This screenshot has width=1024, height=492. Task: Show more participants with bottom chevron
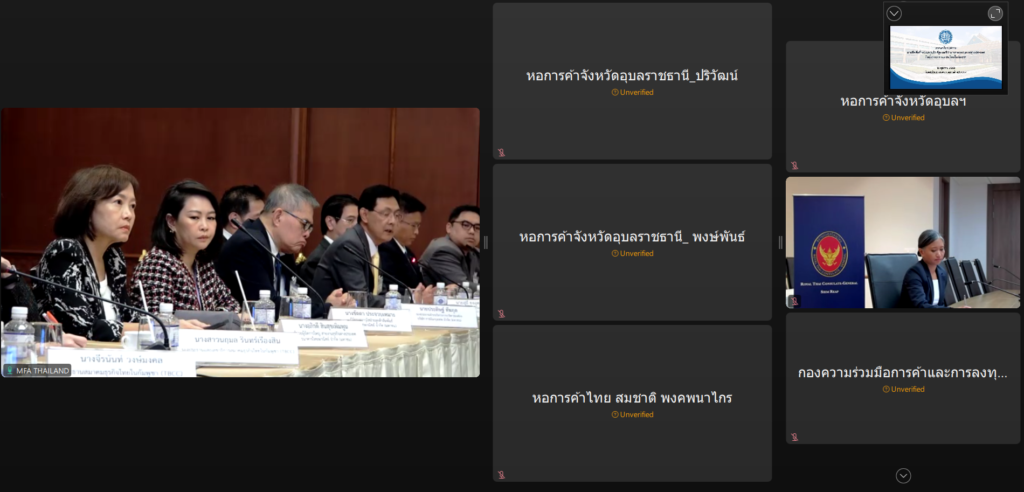[x=903, y=476]
